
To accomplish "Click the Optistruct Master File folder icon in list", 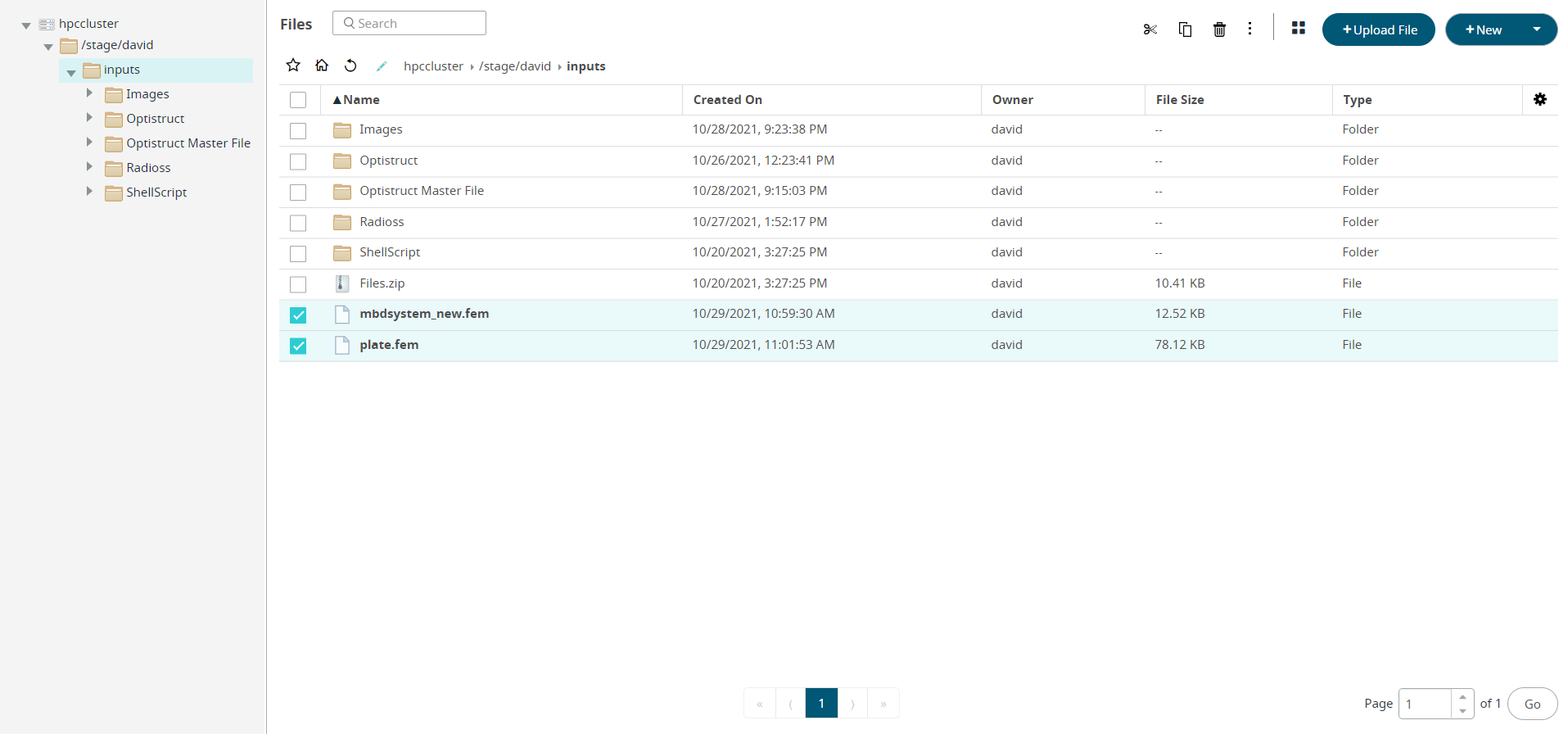I will (342, 192).
